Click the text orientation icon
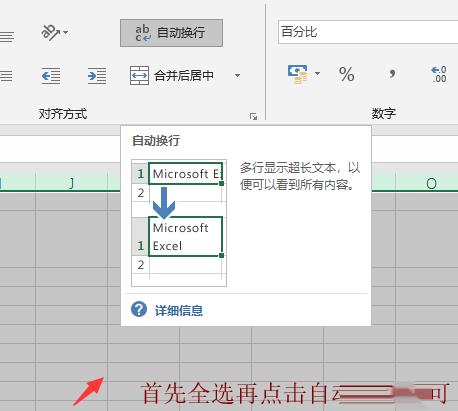Viewport: 458px width, 411px height. click(50, 32)
